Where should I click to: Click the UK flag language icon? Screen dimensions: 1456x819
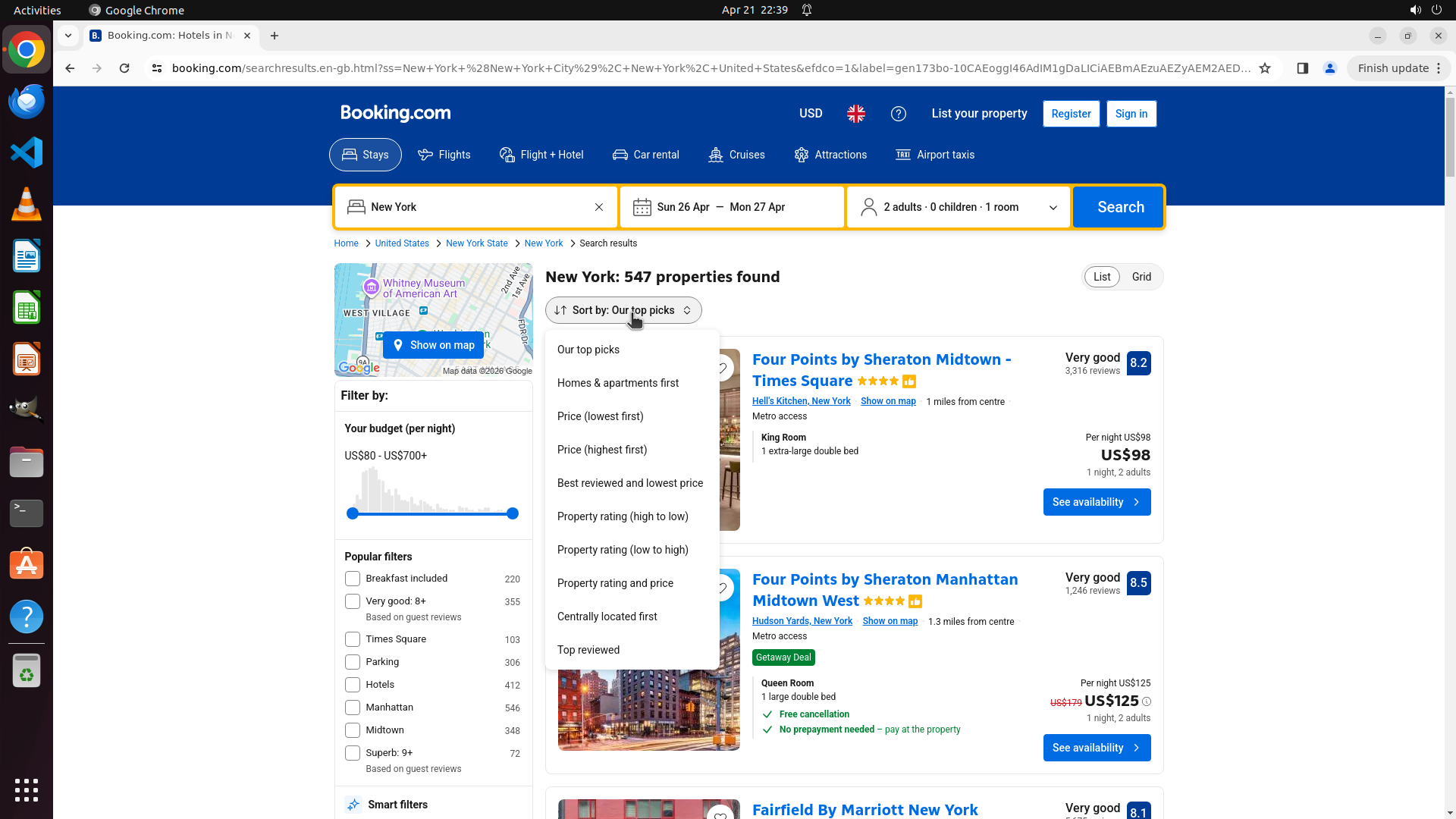(x=856, y=114)
